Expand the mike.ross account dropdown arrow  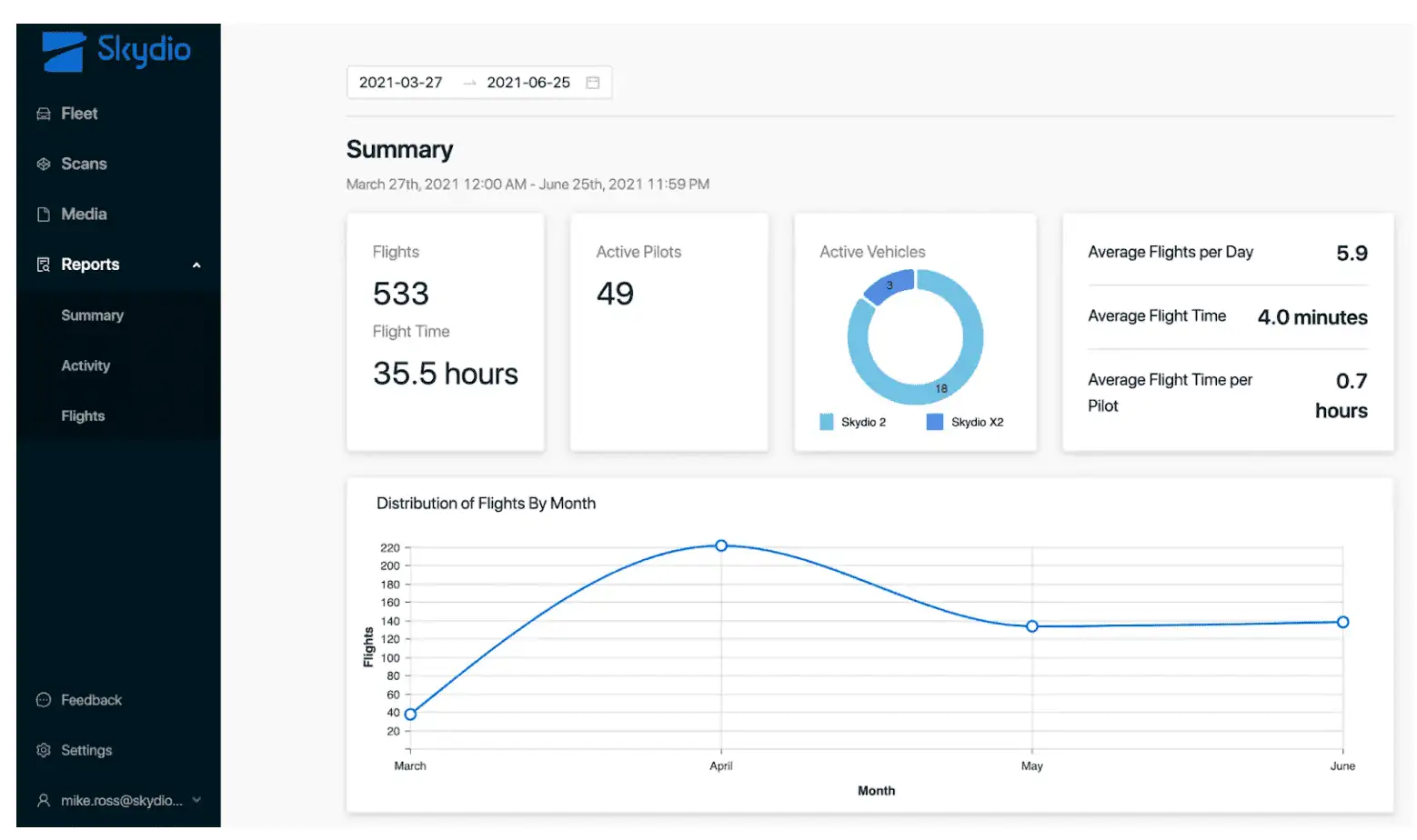coord(196,800)
